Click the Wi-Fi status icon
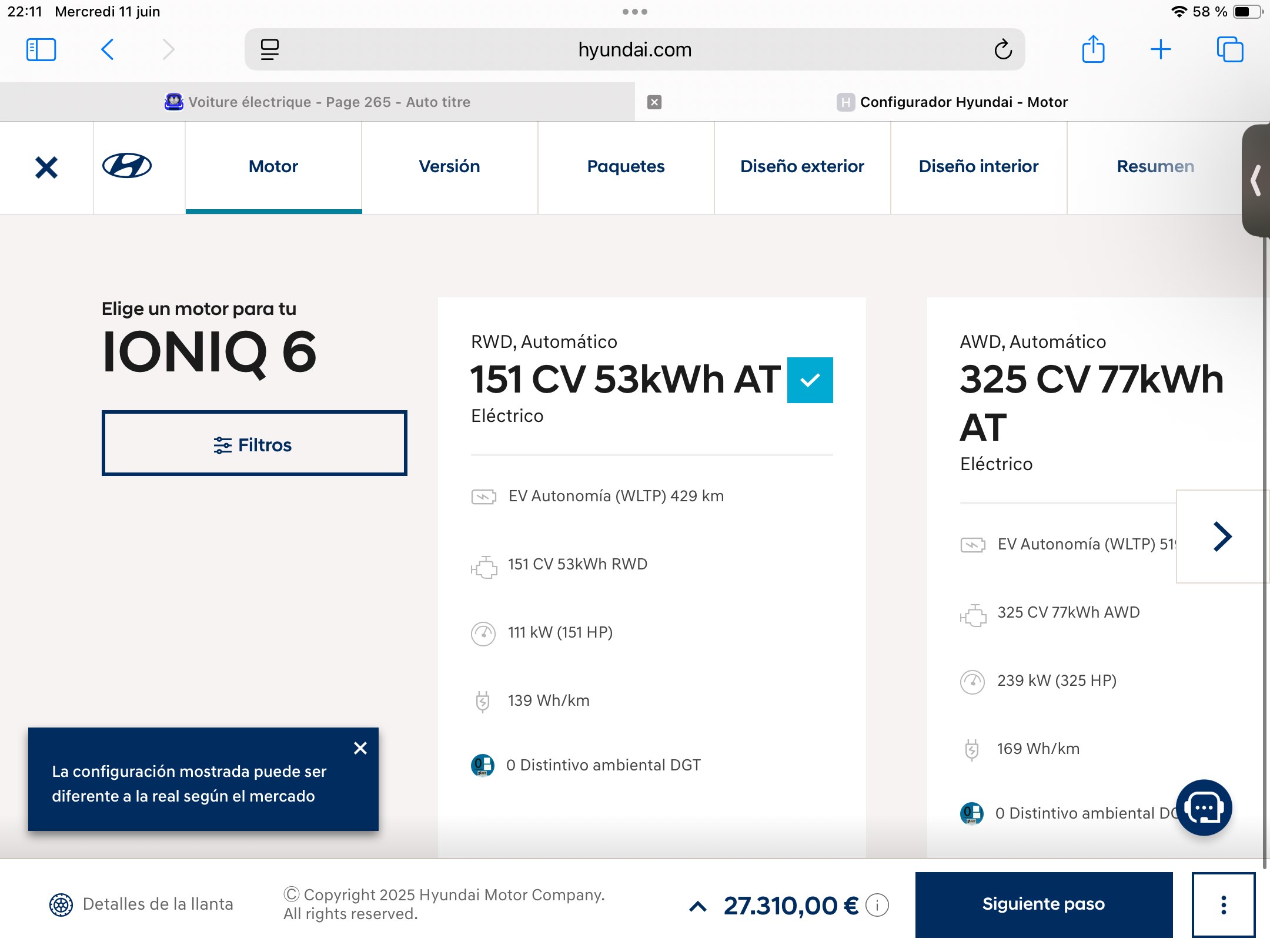Image resolution: width=1270 pixels, height=952 pixels. tap(1178, 11)
